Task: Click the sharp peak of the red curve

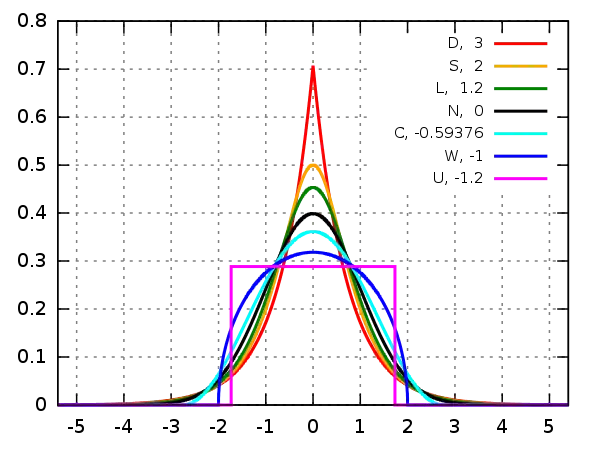Action: 314,68
